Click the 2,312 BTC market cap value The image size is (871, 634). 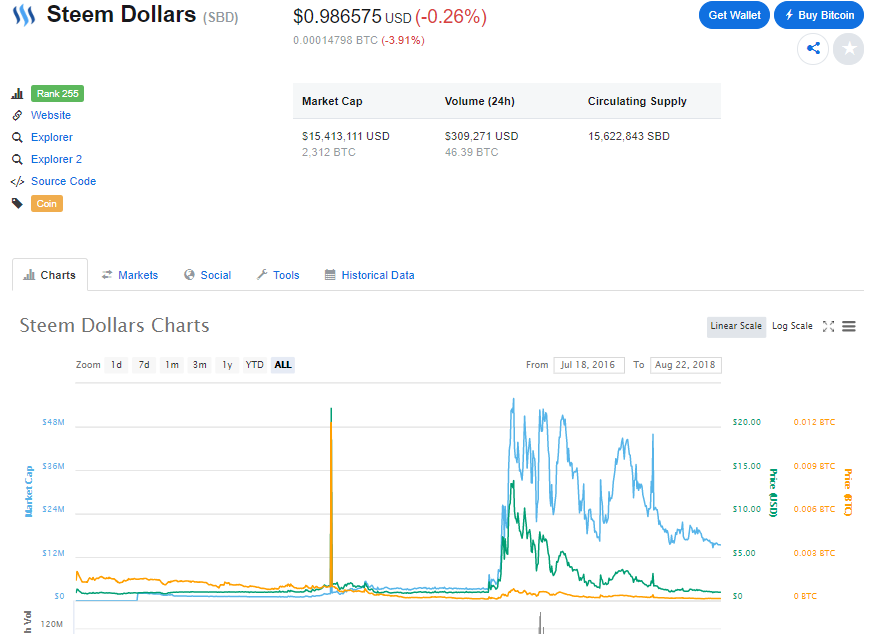[329, 152]
